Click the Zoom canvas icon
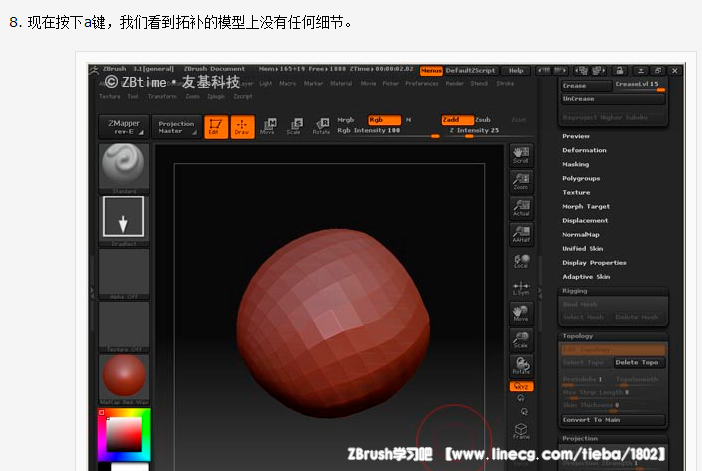The height and width of the screenshot is (471, 702). pos(521,181)
